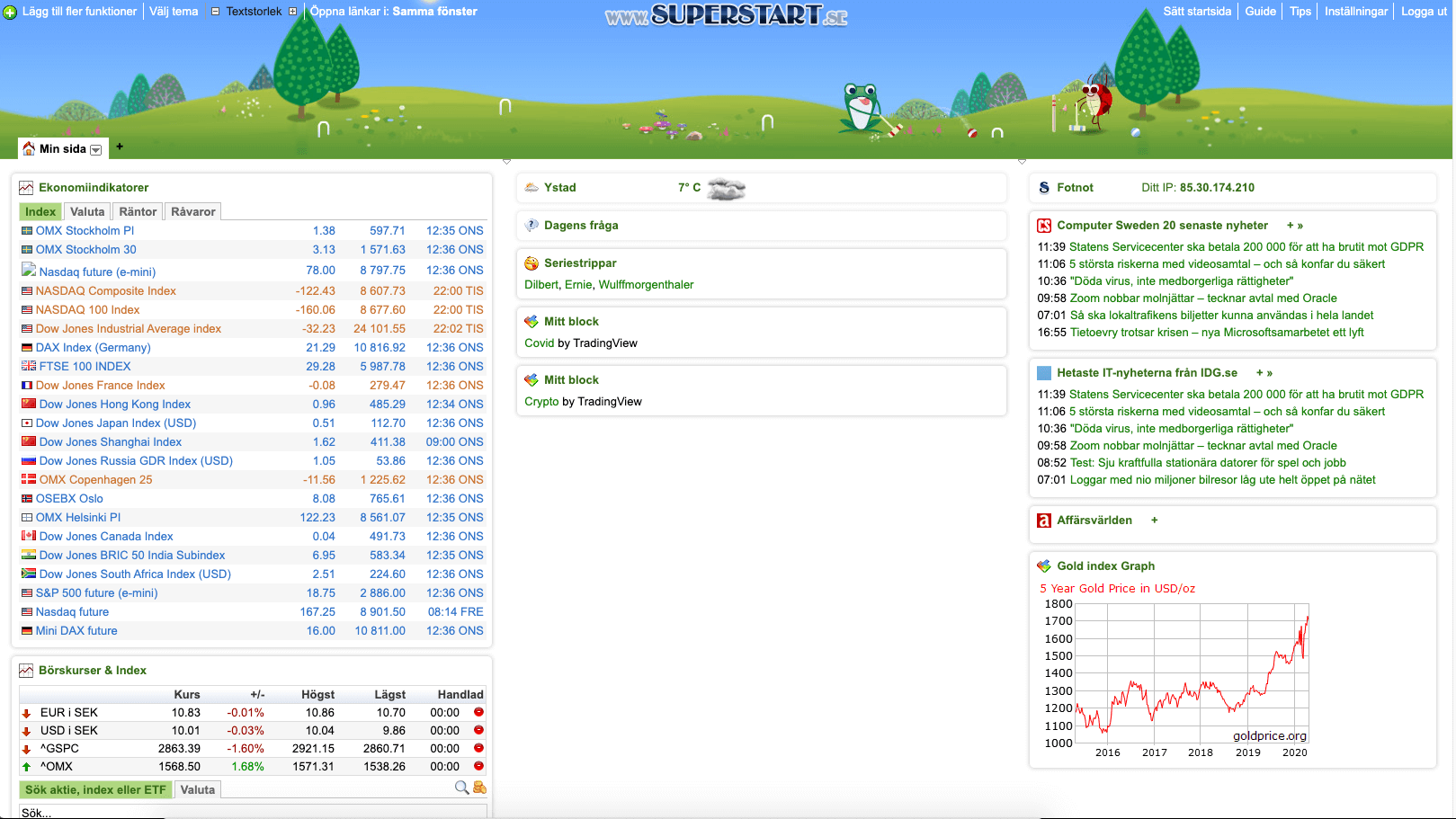
Task: Open the OMX Stockholm 30 index link
Action: point(86,250)
